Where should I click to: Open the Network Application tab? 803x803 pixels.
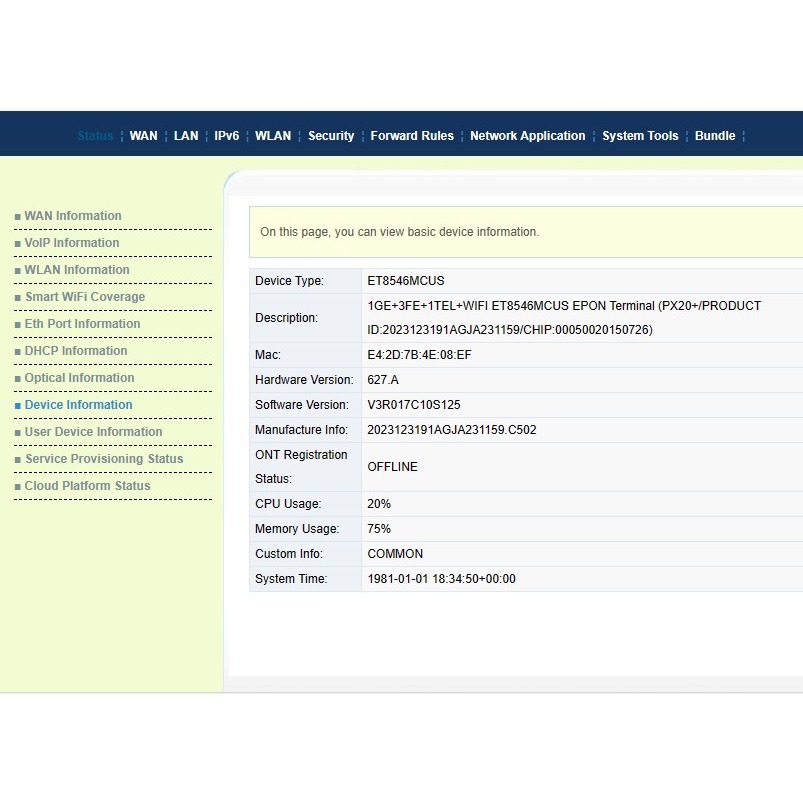(527, 136)
